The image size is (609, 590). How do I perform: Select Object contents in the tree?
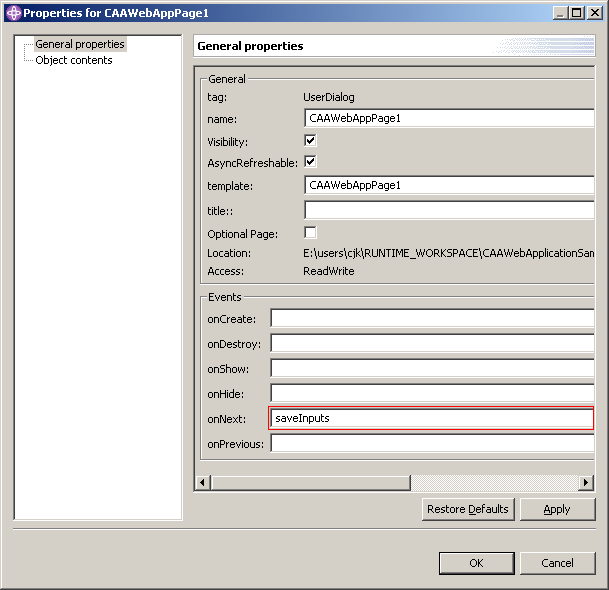pyautogui.click(x=74, y=60)
